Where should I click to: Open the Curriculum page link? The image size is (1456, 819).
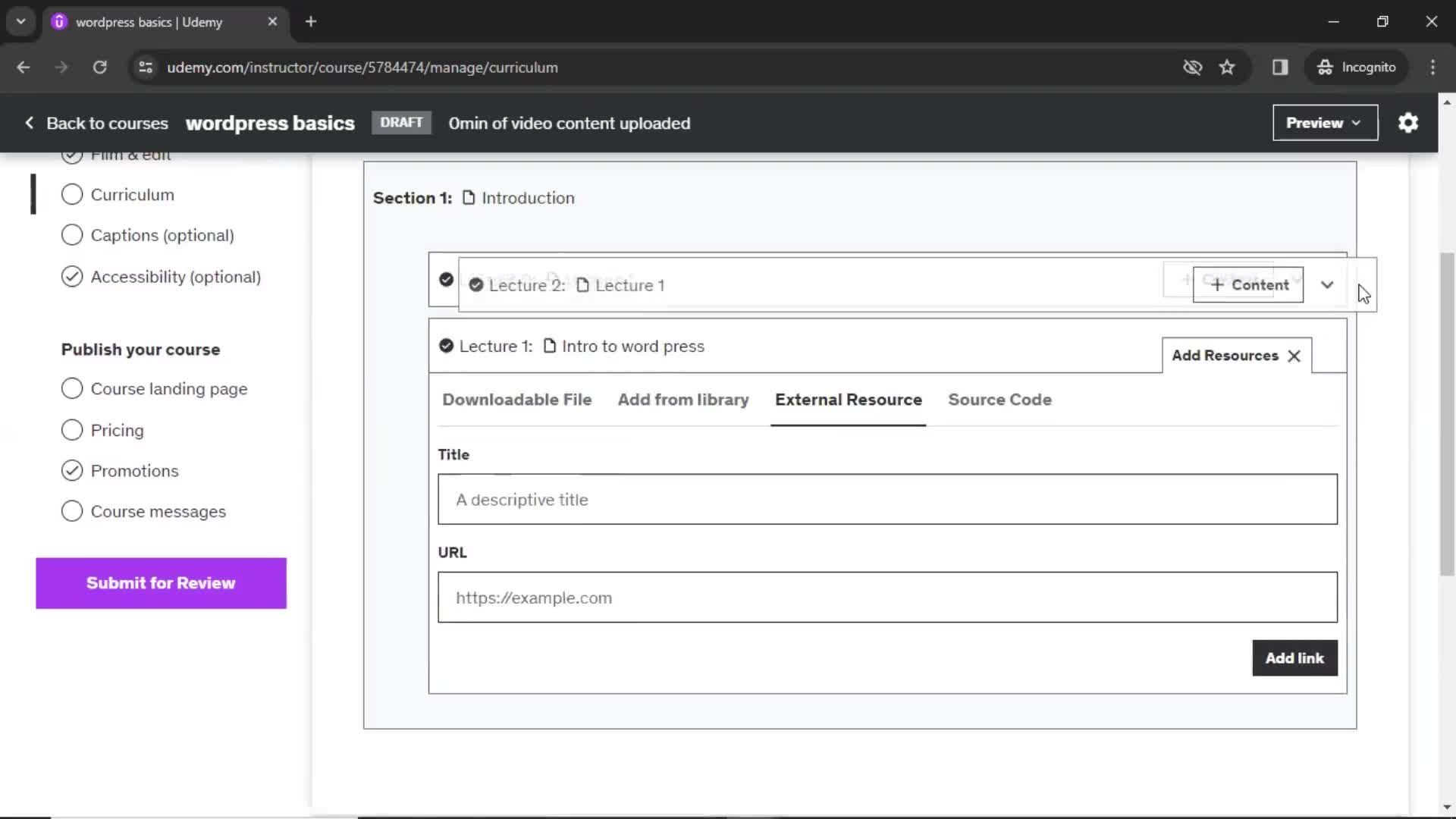(133, 195)
